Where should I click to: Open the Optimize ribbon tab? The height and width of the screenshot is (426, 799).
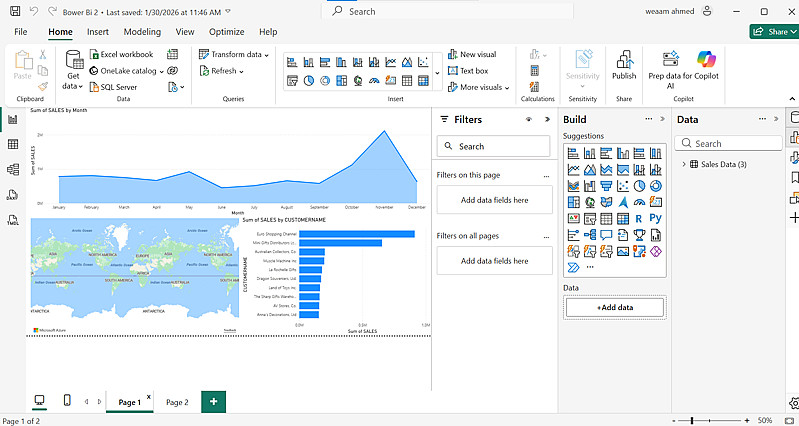[x=226, y=32]
